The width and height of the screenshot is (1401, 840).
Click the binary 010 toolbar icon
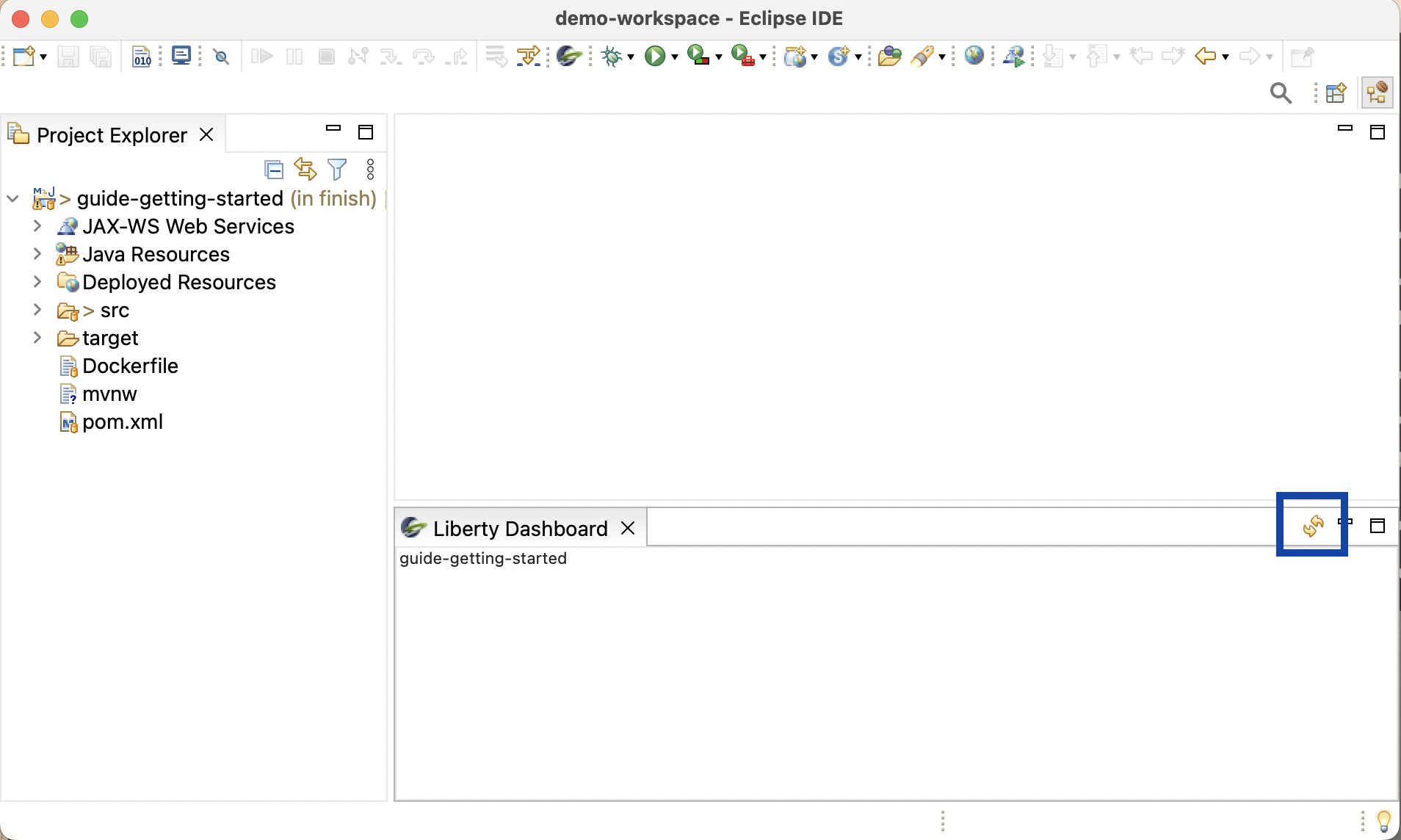pos(142,57)
